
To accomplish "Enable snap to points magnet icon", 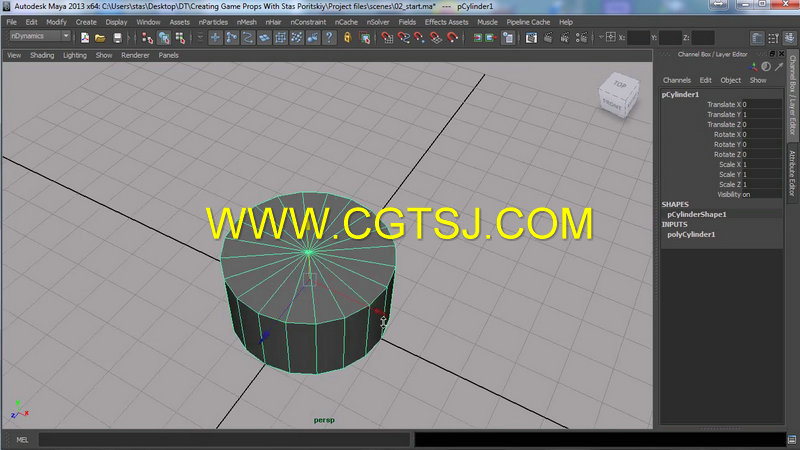I will tap(419, 38).
